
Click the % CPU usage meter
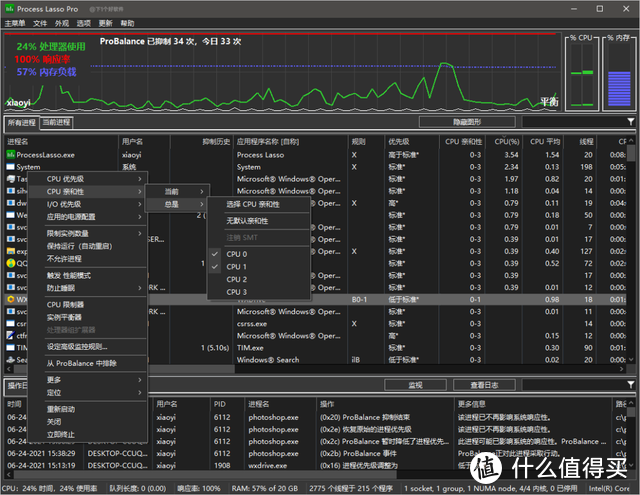click(582, 73)
